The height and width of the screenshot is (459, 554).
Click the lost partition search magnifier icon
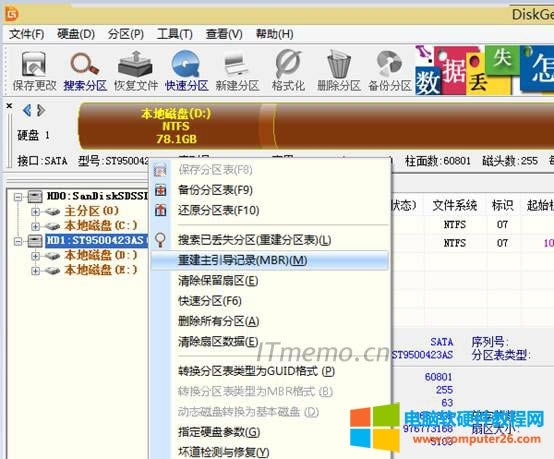pyautogui.click(x=160, y=240)
